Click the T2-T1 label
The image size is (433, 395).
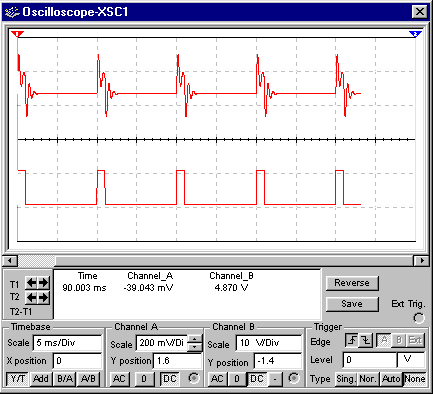tap(21, 312)
